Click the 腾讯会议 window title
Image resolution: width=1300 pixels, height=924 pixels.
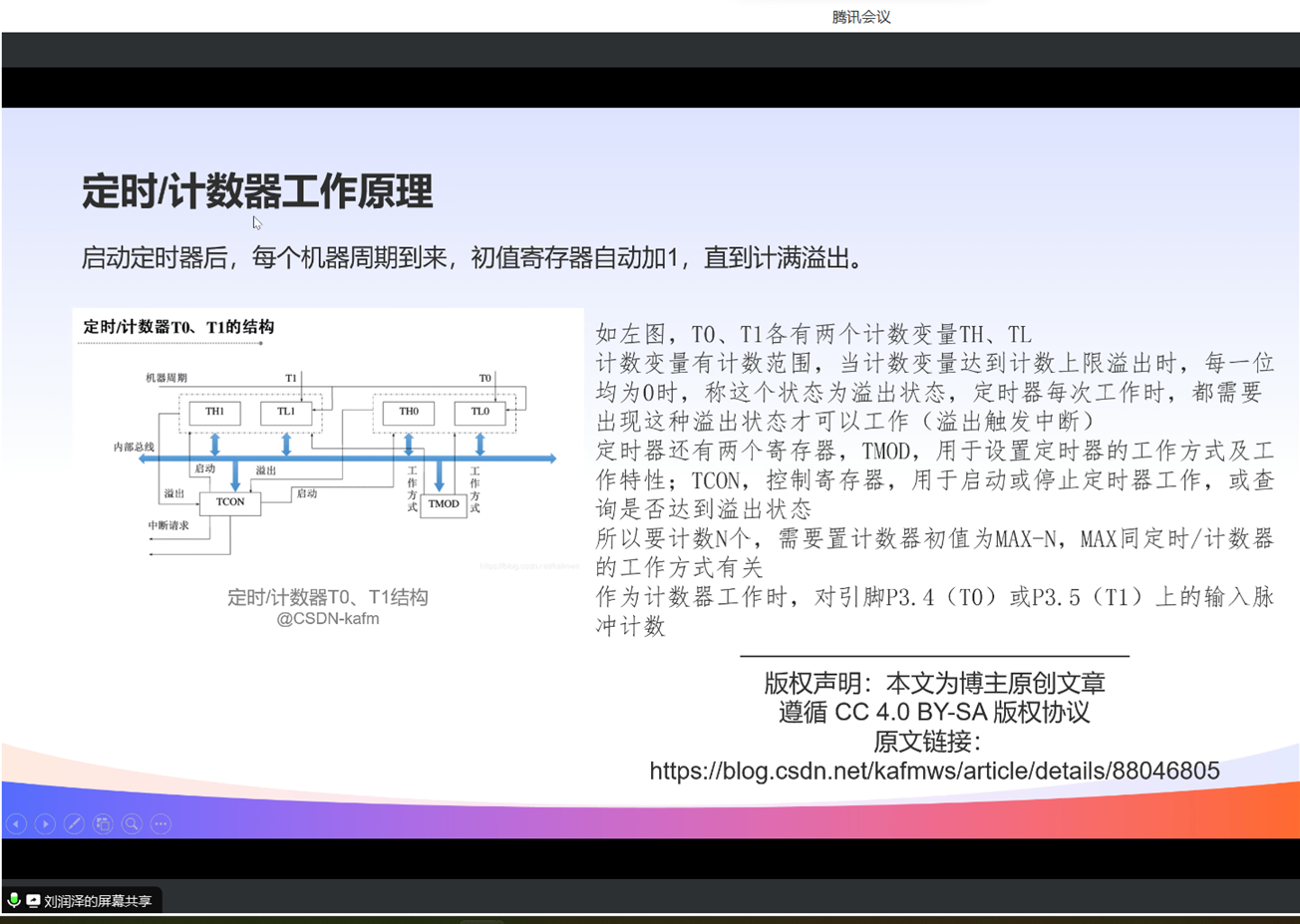(861, 17)
